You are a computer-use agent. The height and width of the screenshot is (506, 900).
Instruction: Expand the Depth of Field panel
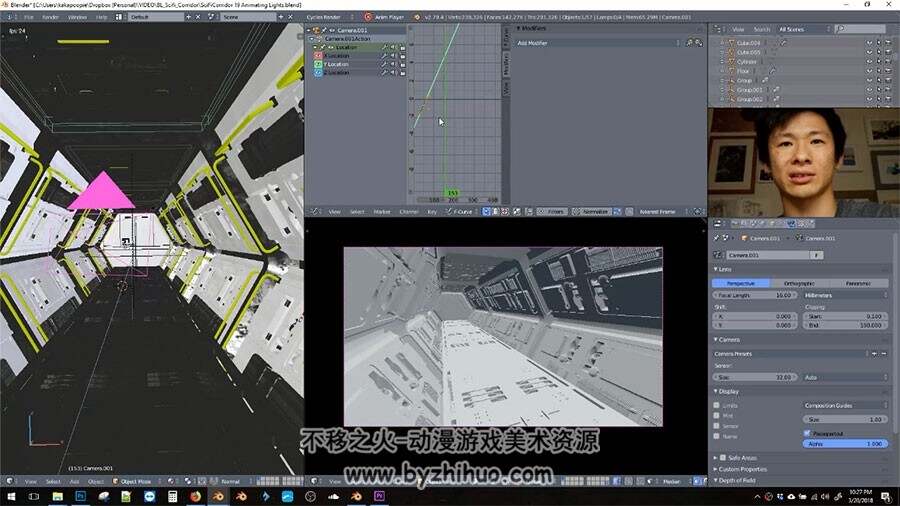coord(716,481)
